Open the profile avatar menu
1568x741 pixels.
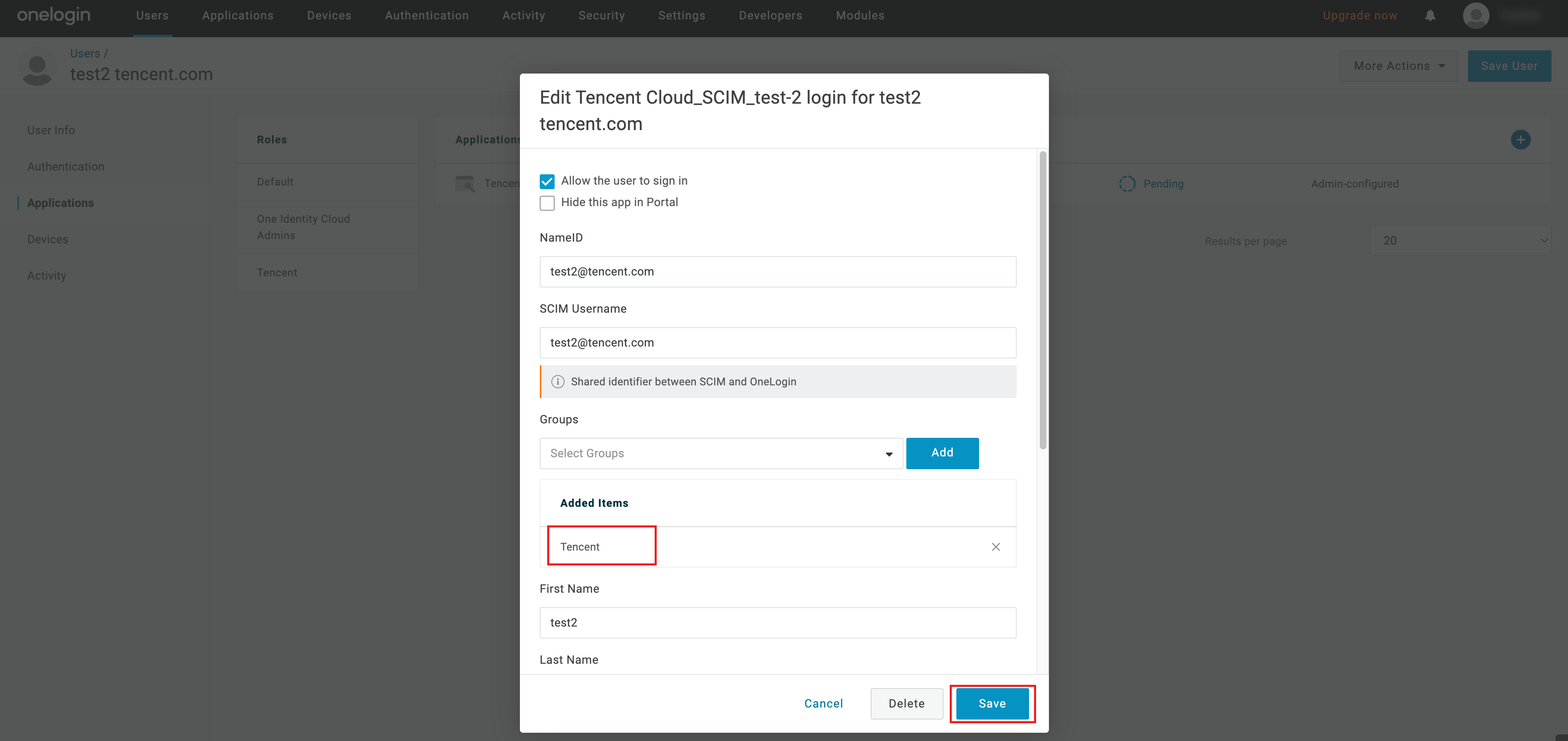pyautogui.click(x=1475, y=16)
